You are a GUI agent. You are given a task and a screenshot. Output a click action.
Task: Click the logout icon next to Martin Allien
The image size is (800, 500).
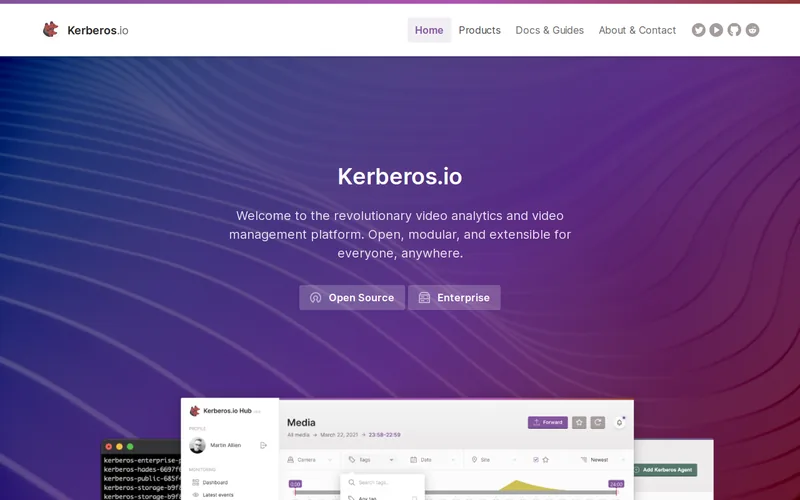263,445
